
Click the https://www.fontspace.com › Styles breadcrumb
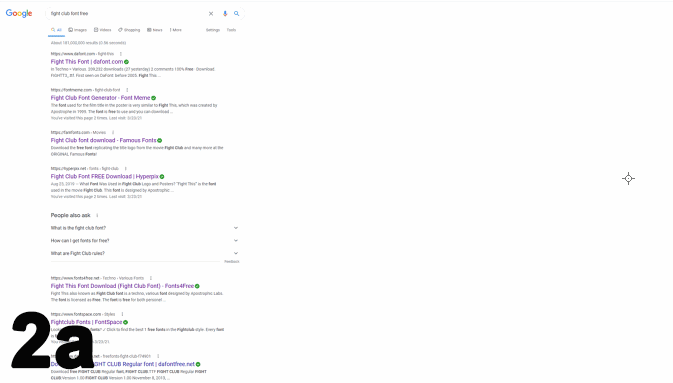pos(83,314)
